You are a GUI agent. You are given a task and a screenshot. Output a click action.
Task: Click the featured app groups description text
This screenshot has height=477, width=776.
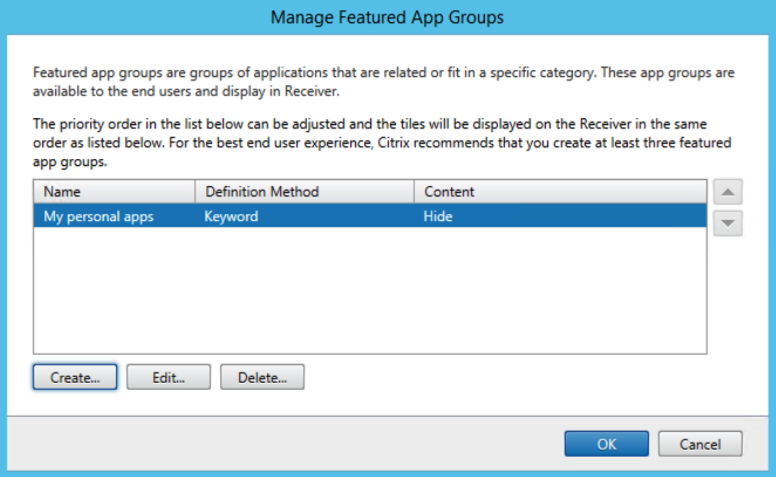click(x=384, y=82)
